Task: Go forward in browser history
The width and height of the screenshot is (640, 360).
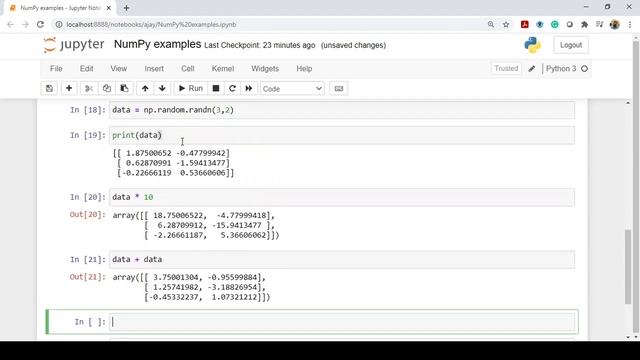Action: (25, 24)
